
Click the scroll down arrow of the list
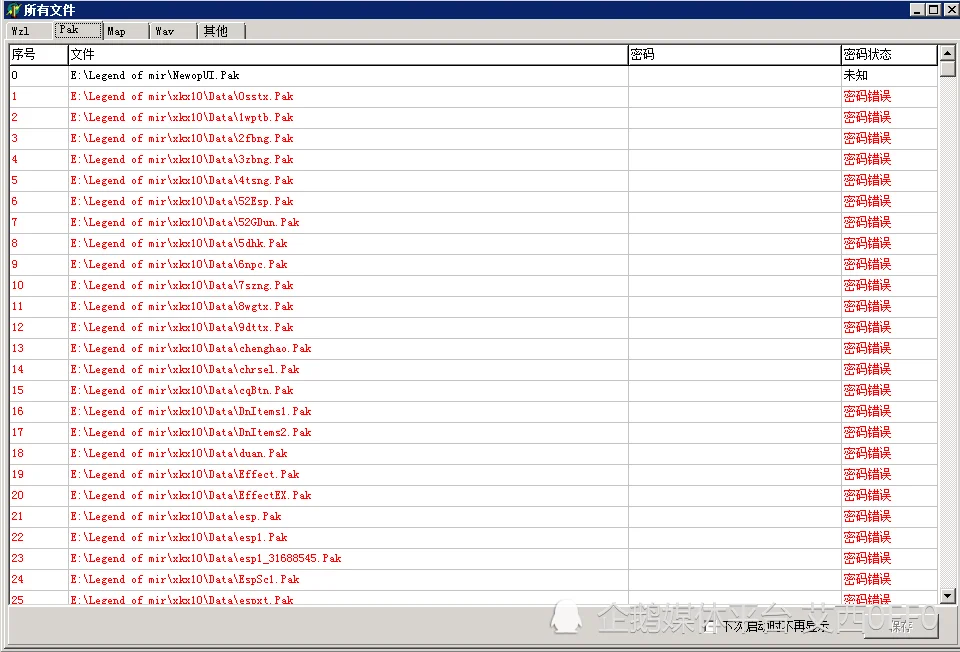click(x=947, y=596)
